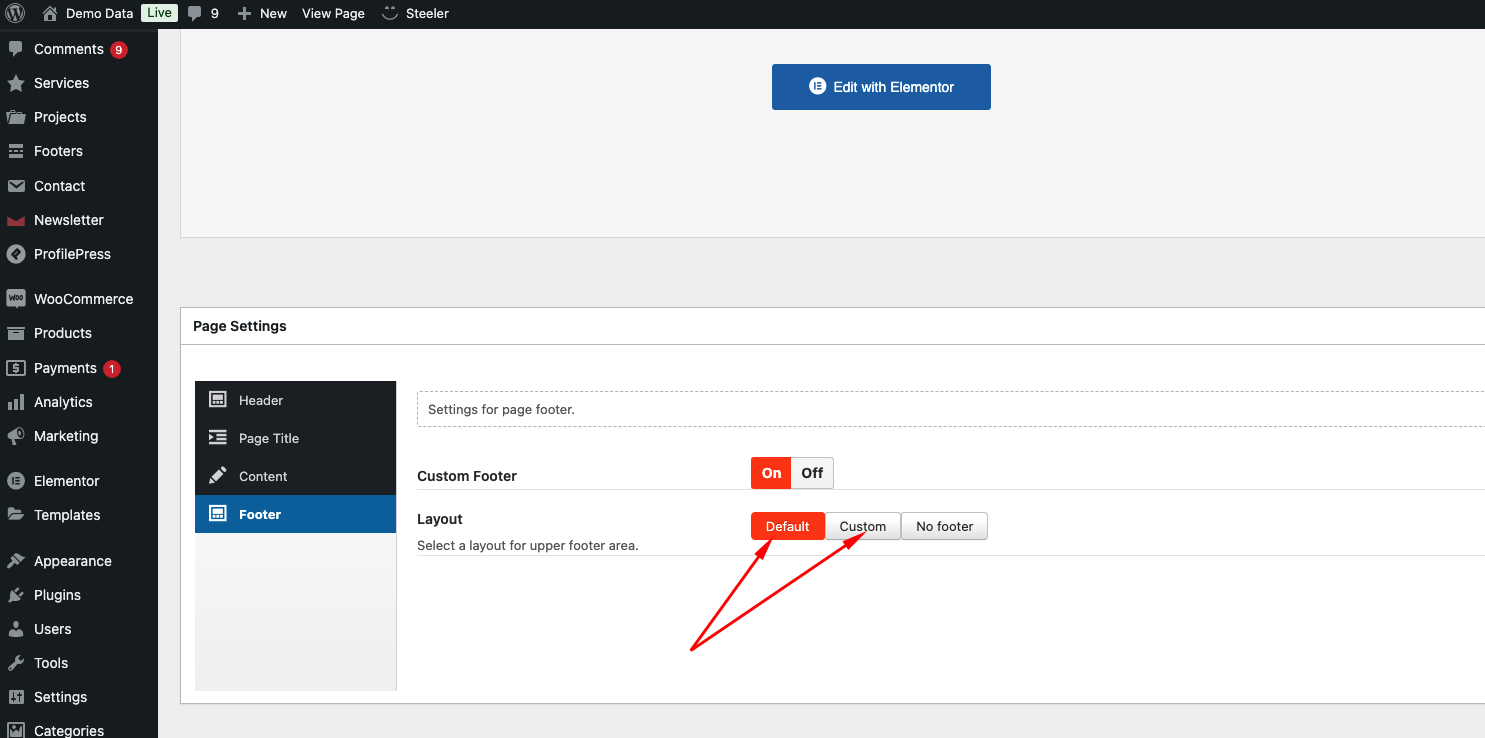Screen dimensions: 1485x738
Task: Click 'Select a layout for upper footer area.'
Action: click(528, 546)
